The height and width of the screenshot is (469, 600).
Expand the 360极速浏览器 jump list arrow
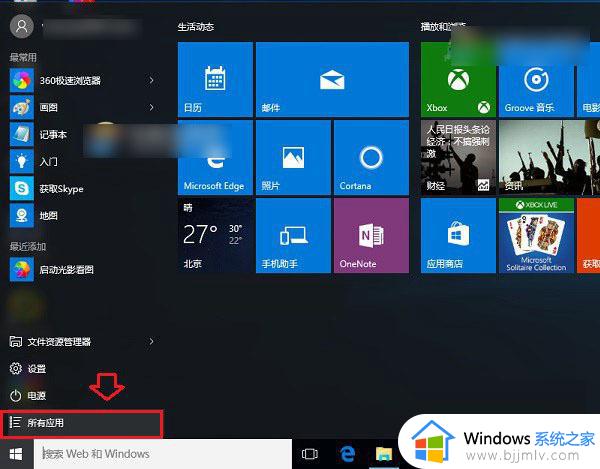[152, 80]
